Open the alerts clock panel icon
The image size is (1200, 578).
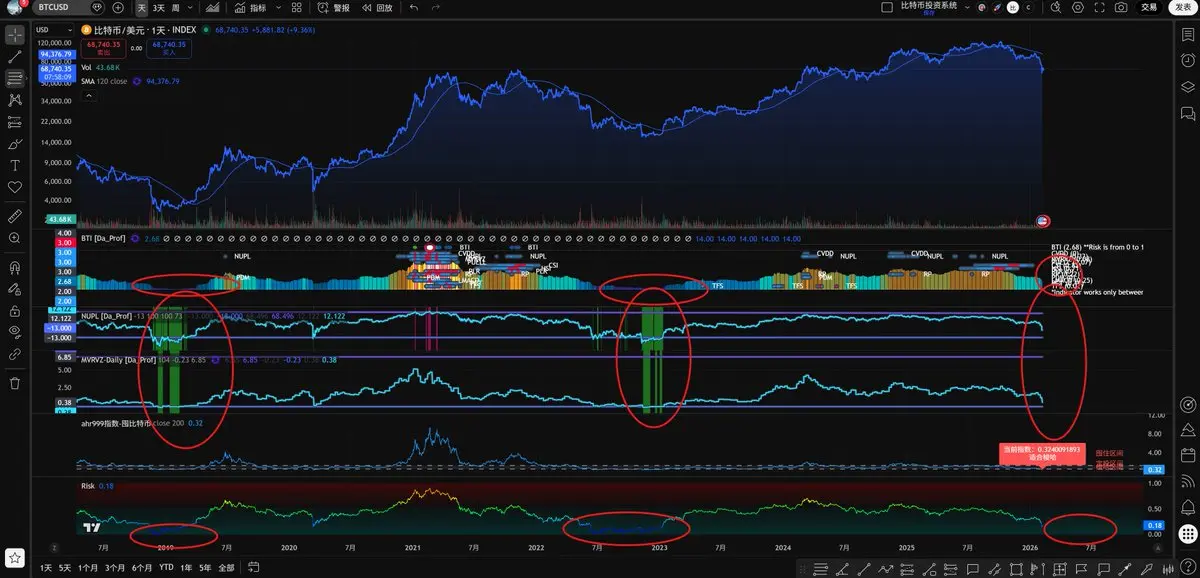point(1187,60)
